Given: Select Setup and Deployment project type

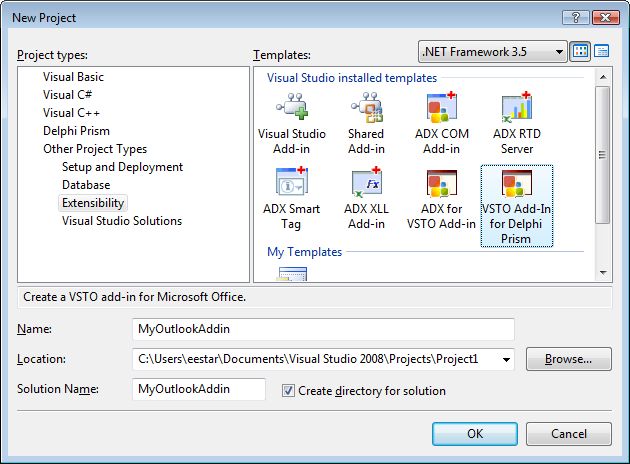Looking at the screenshot, I should coord(123,167).
